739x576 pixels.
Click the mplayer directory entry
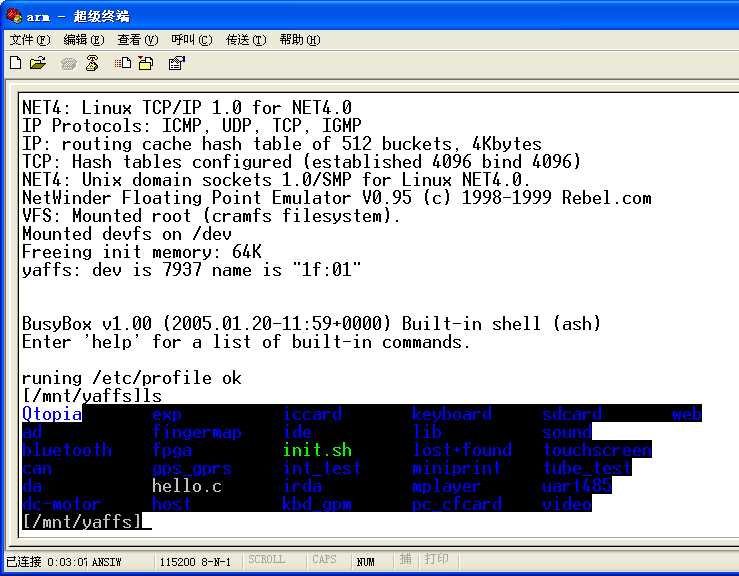(447, 485)
